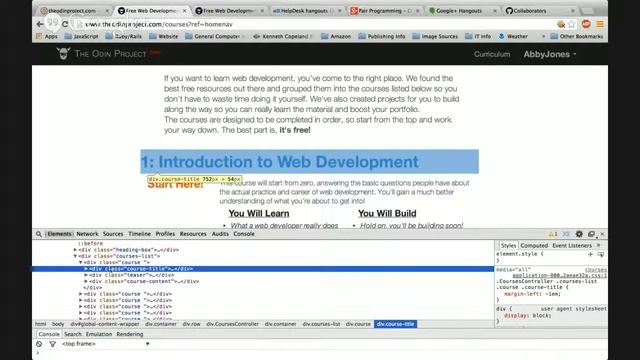Open the Audits panel in DevTools
The image size is (640, 360).
[220, 234]
